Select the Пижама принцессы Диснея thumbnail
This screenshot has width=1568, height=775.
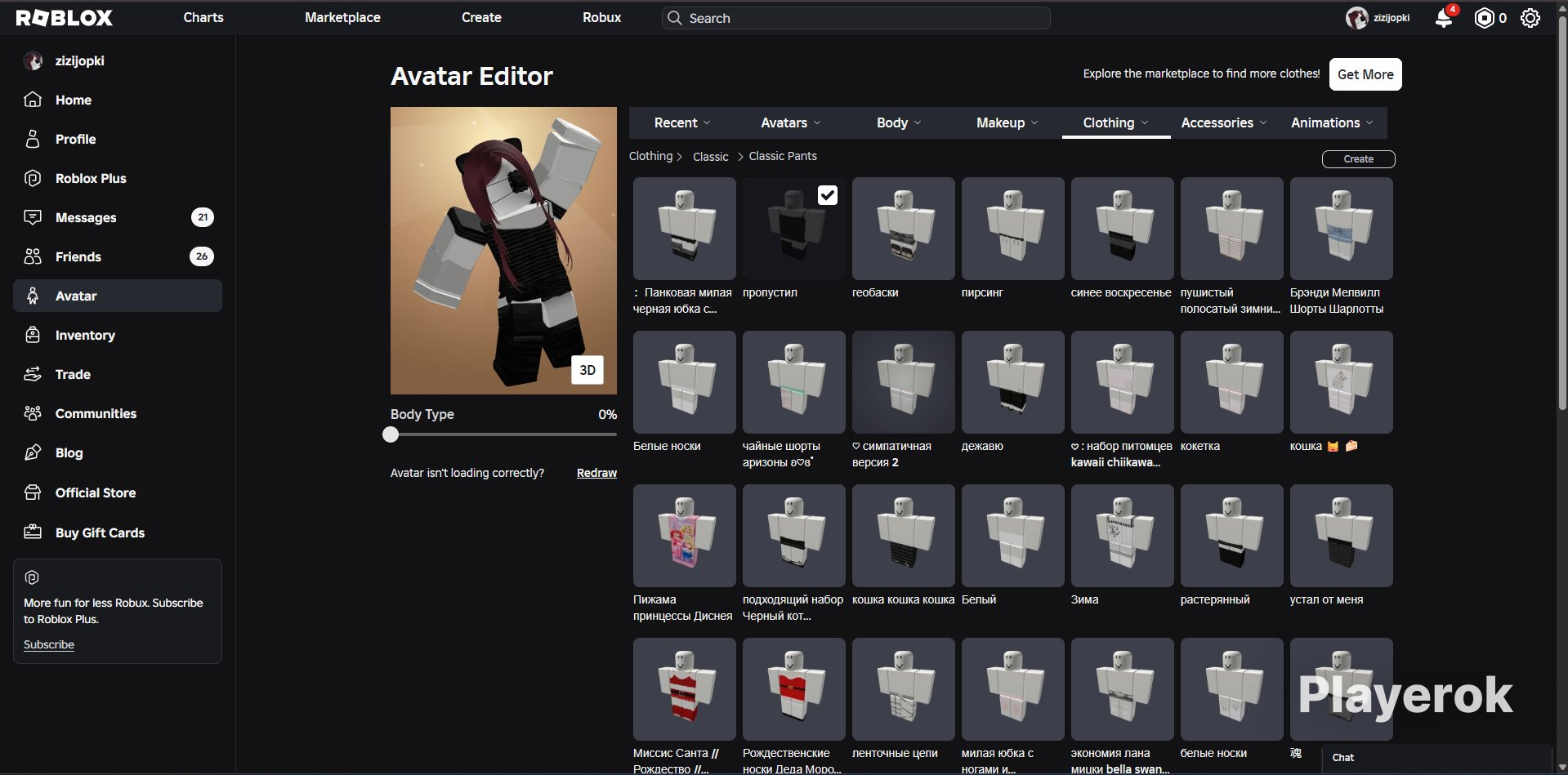685,536
